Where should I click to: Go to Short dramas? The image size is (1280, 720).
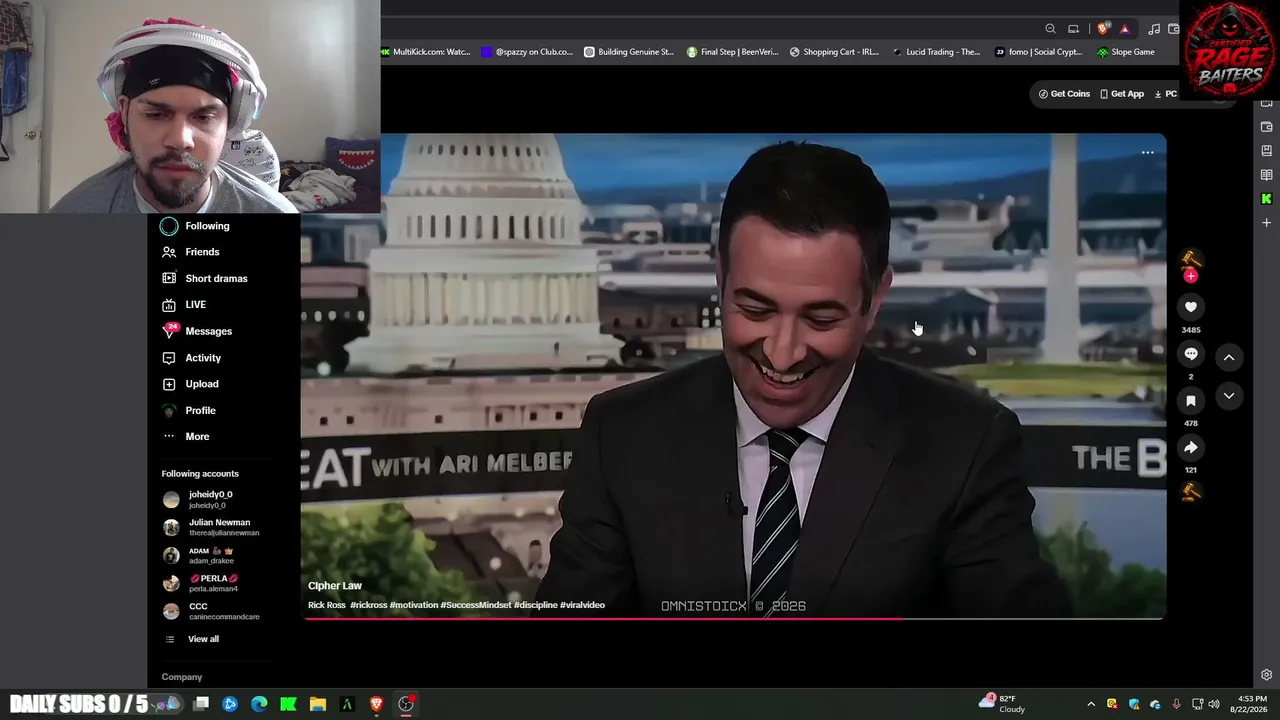click(205, 278)
